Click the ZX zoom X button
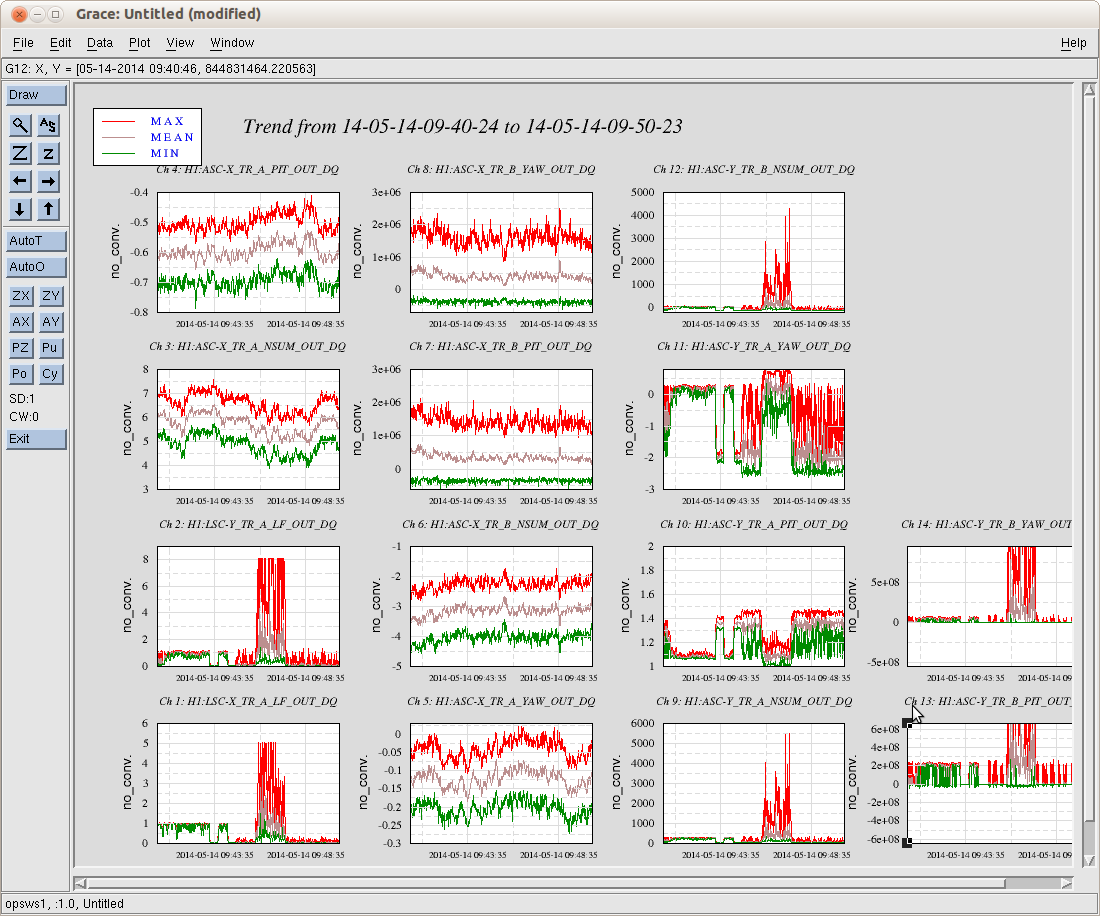Screen dimensions: 1100x916 tap(21, 296)
